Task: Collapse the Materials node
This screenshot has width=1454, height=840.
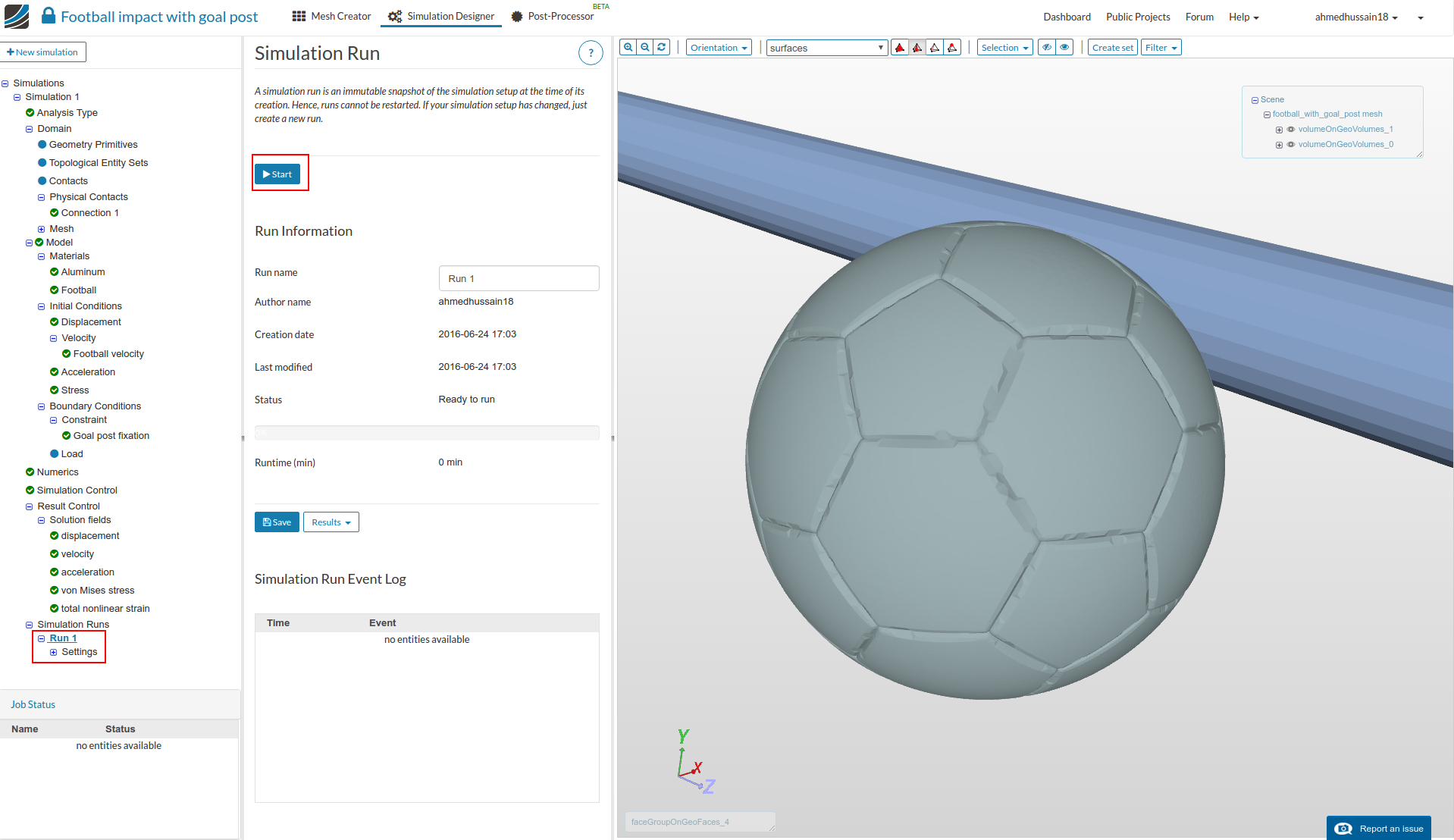Action: click(41, 256)
